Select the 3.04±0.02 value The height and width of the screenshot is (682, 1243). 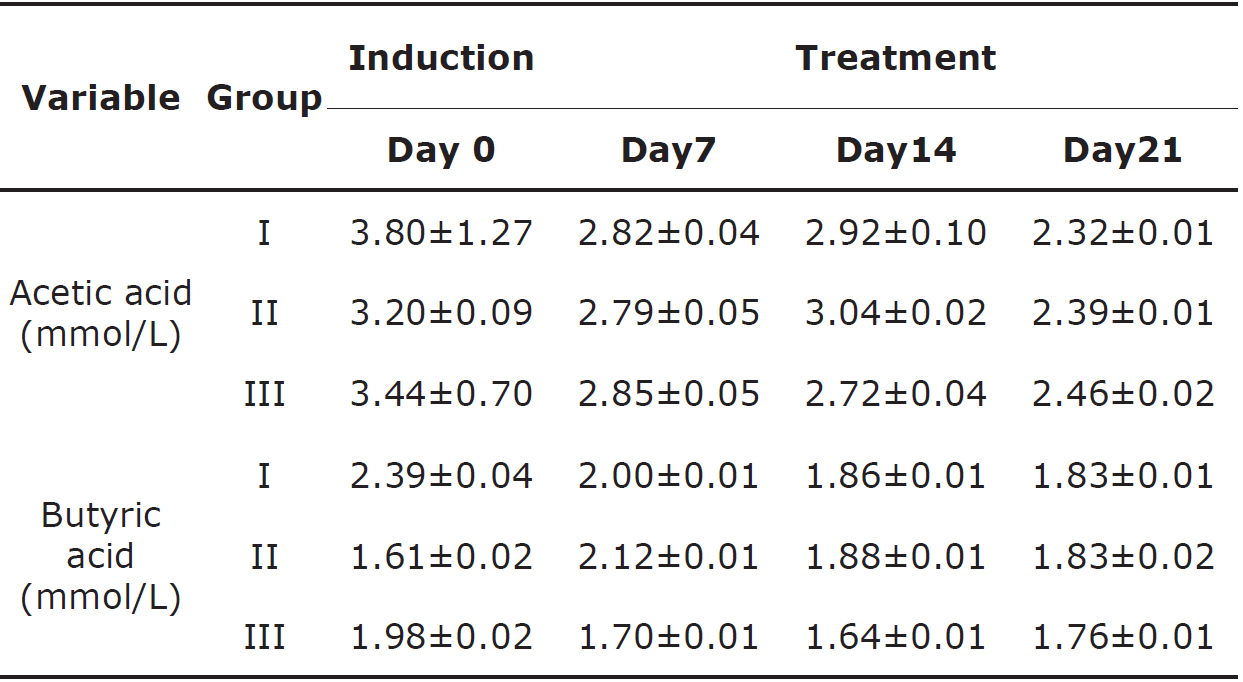point(896,314)
